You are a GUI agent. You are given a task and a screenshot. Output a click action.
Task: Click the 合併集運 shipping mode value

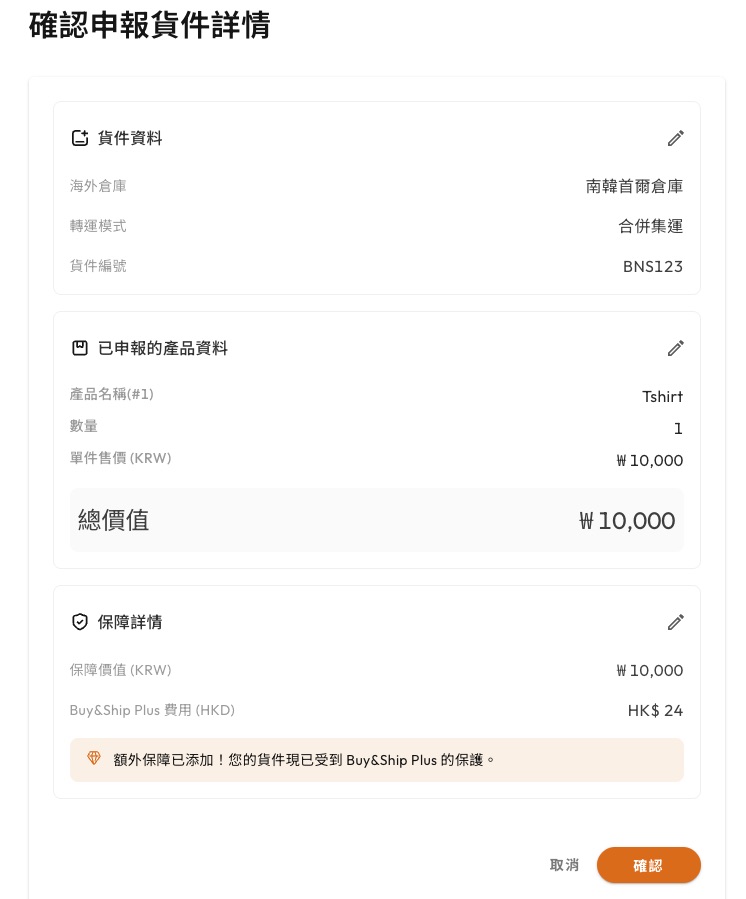tap(650, 226)
